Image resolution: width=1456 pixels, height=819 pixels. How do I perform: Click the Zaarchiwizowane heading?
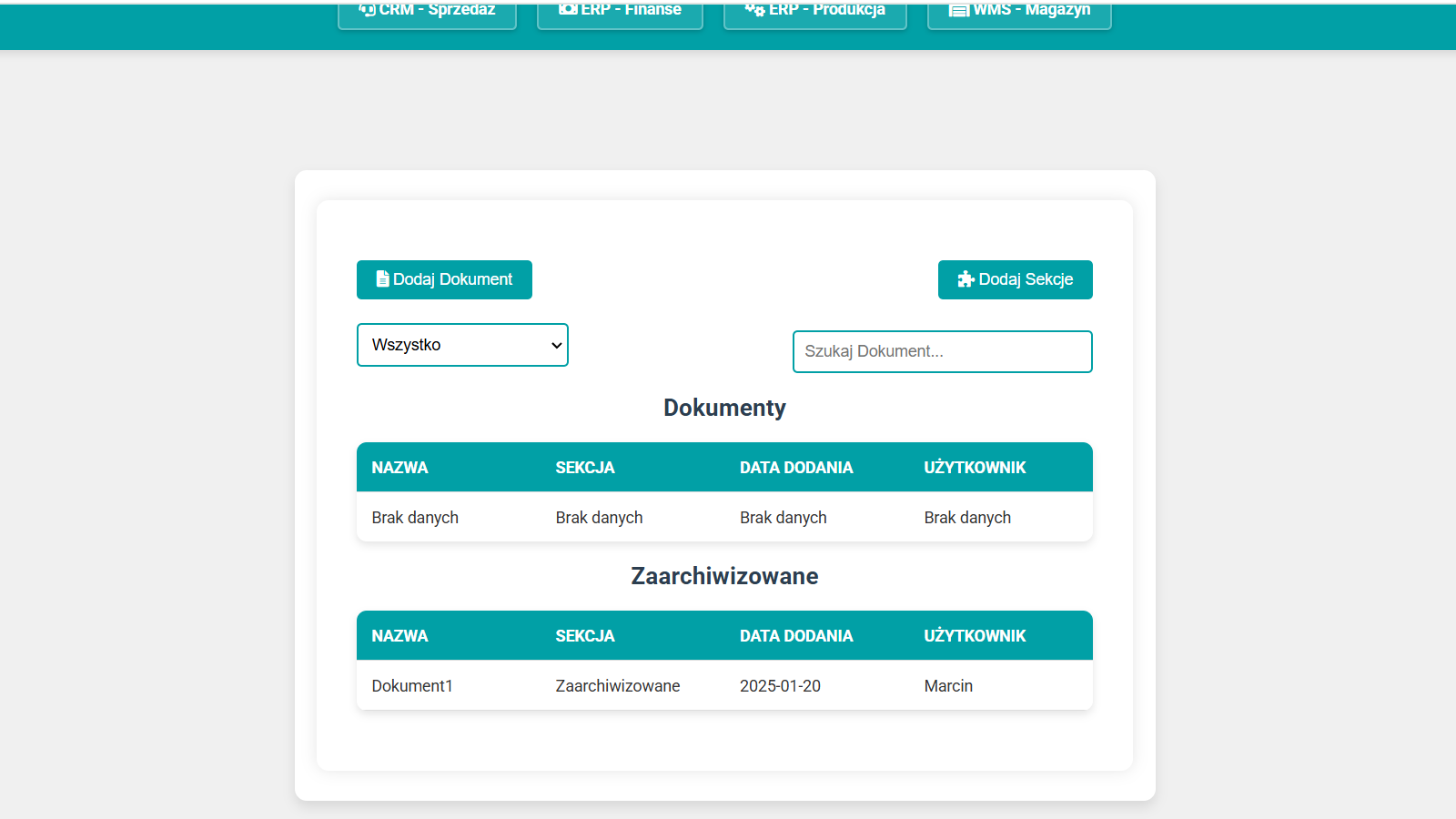click(724, 576)
